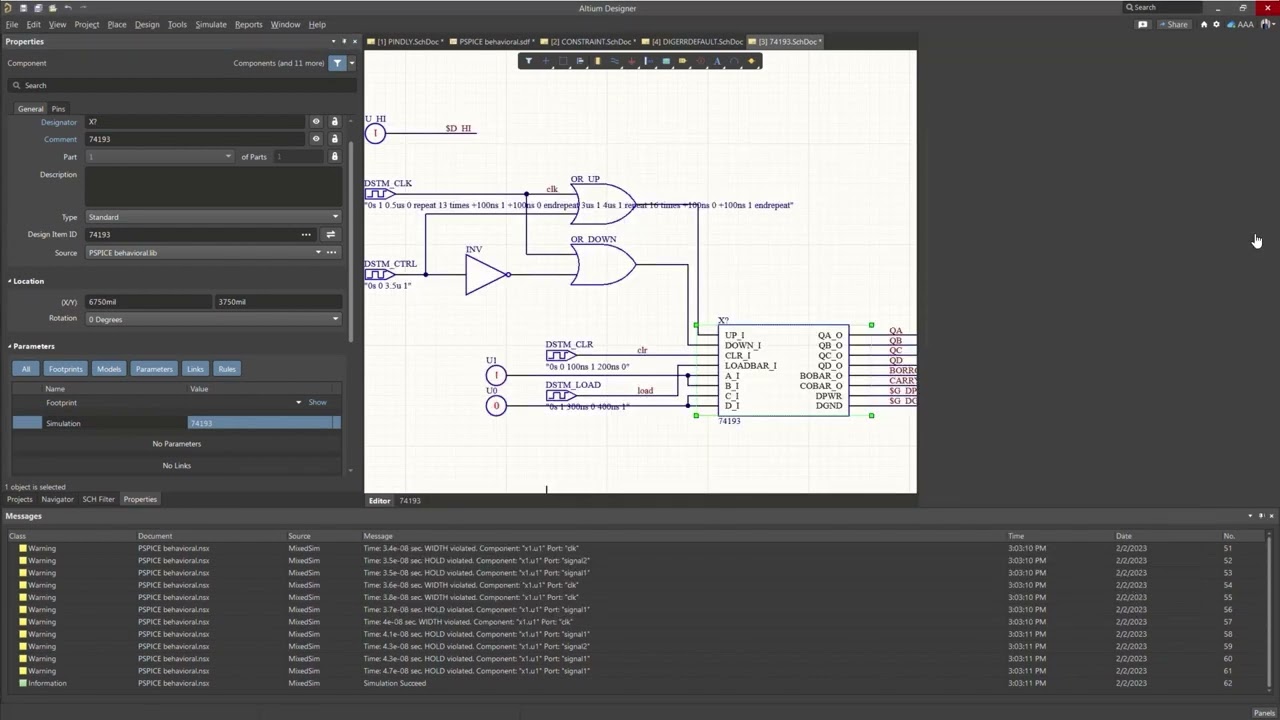Select the Place Wire tool in active bar

(x=615, y=61)
